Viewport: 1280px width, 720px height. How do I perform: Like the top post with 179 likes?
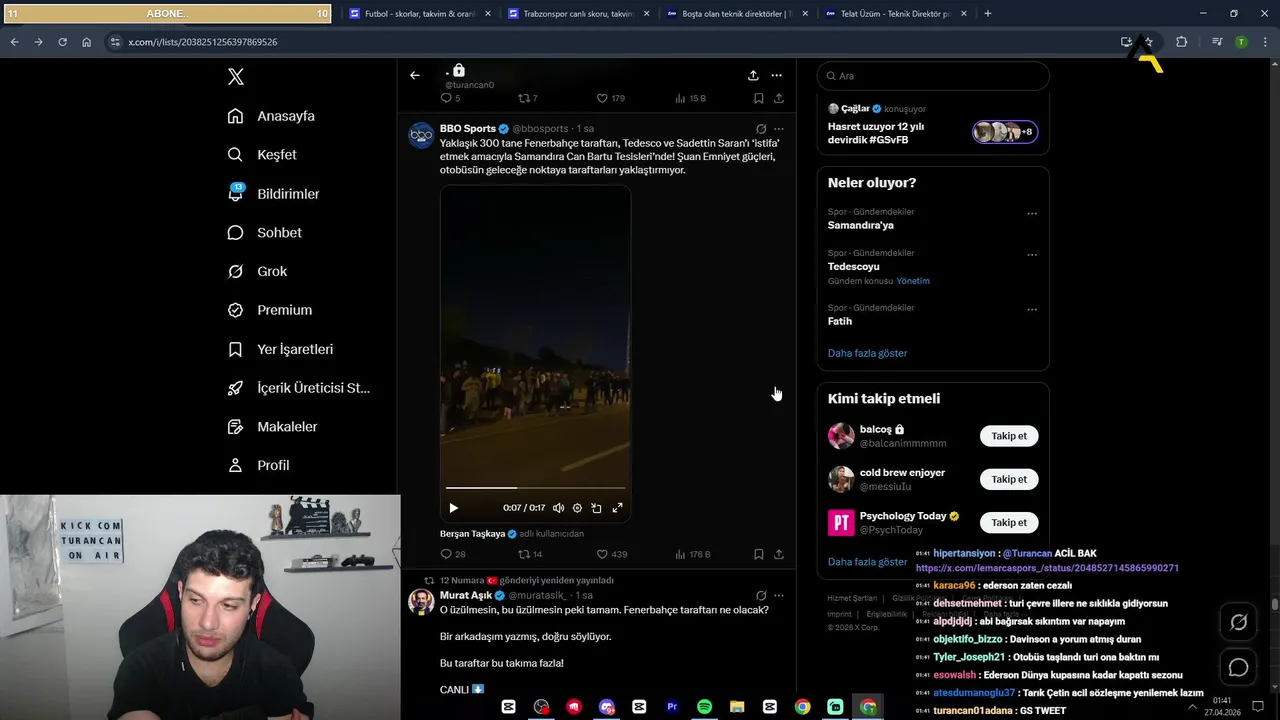(x=610, y=98)
